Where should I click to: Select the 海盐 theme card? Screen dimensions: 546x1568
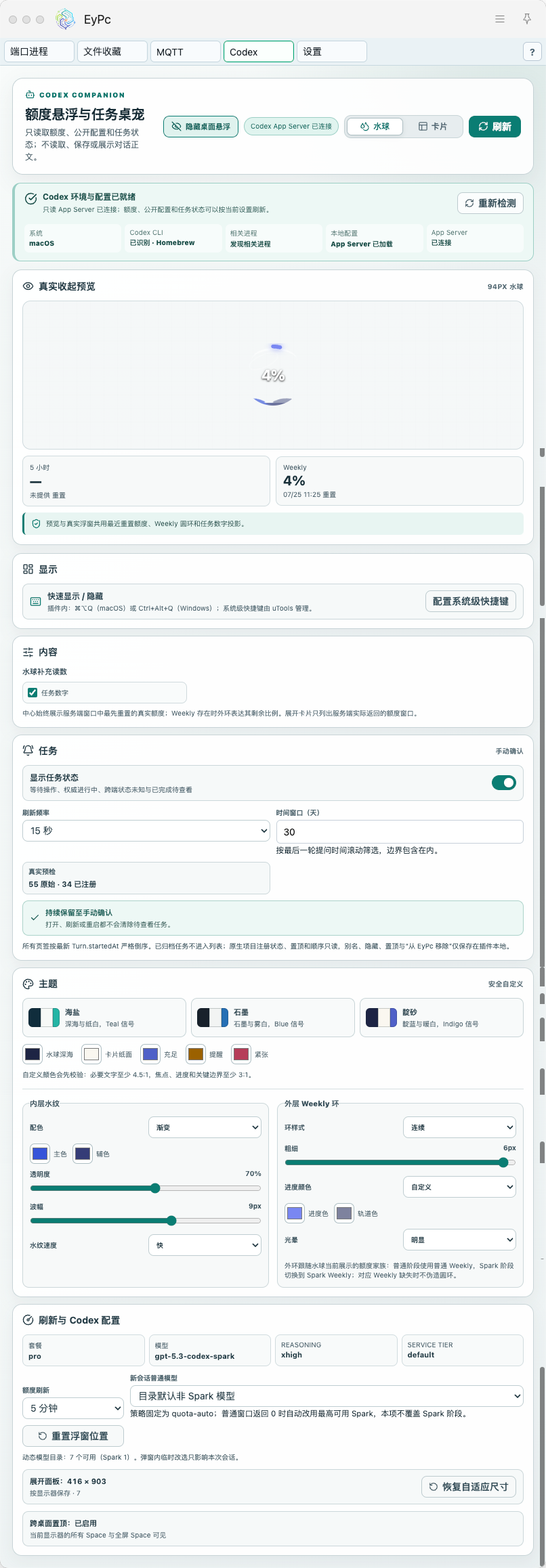104,1018
